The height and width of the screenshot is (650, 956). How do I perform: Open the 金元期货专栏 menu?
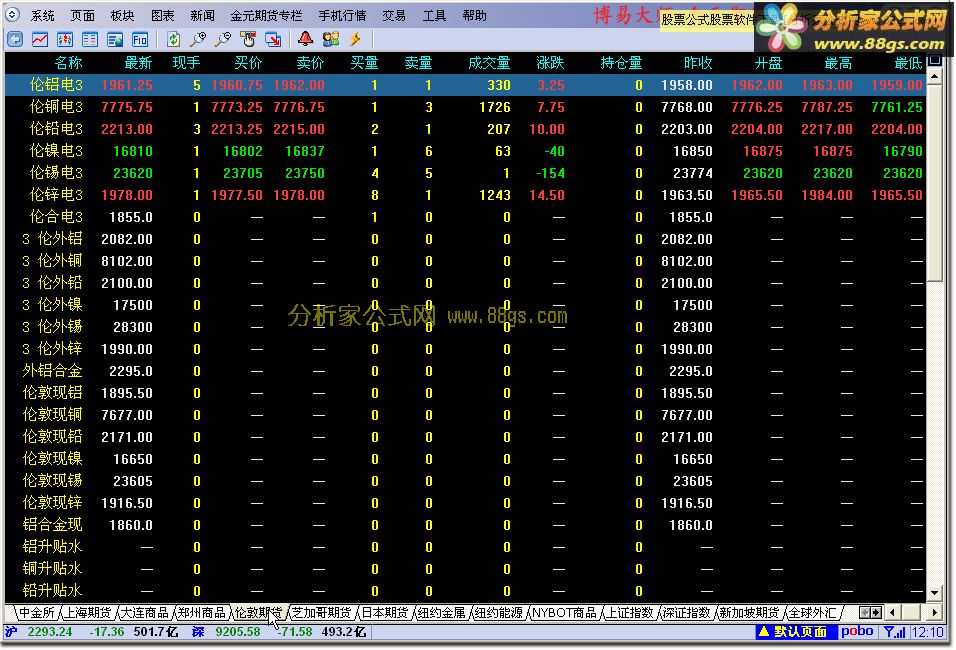266,15
